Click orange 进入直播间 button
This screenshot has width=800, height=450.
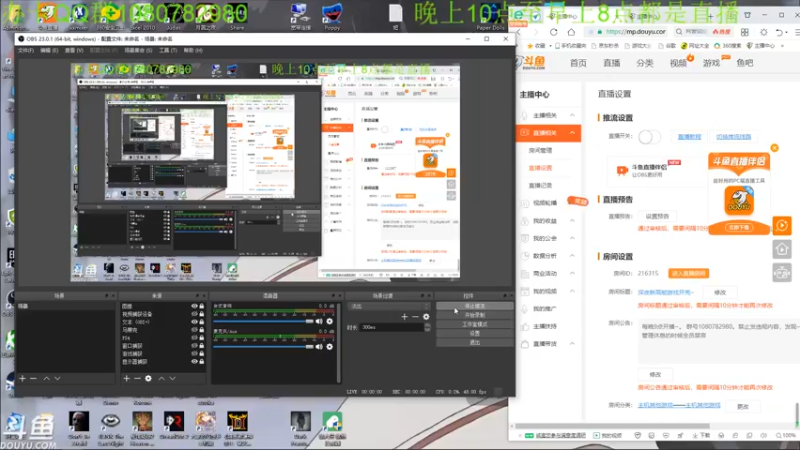(688, 273)
